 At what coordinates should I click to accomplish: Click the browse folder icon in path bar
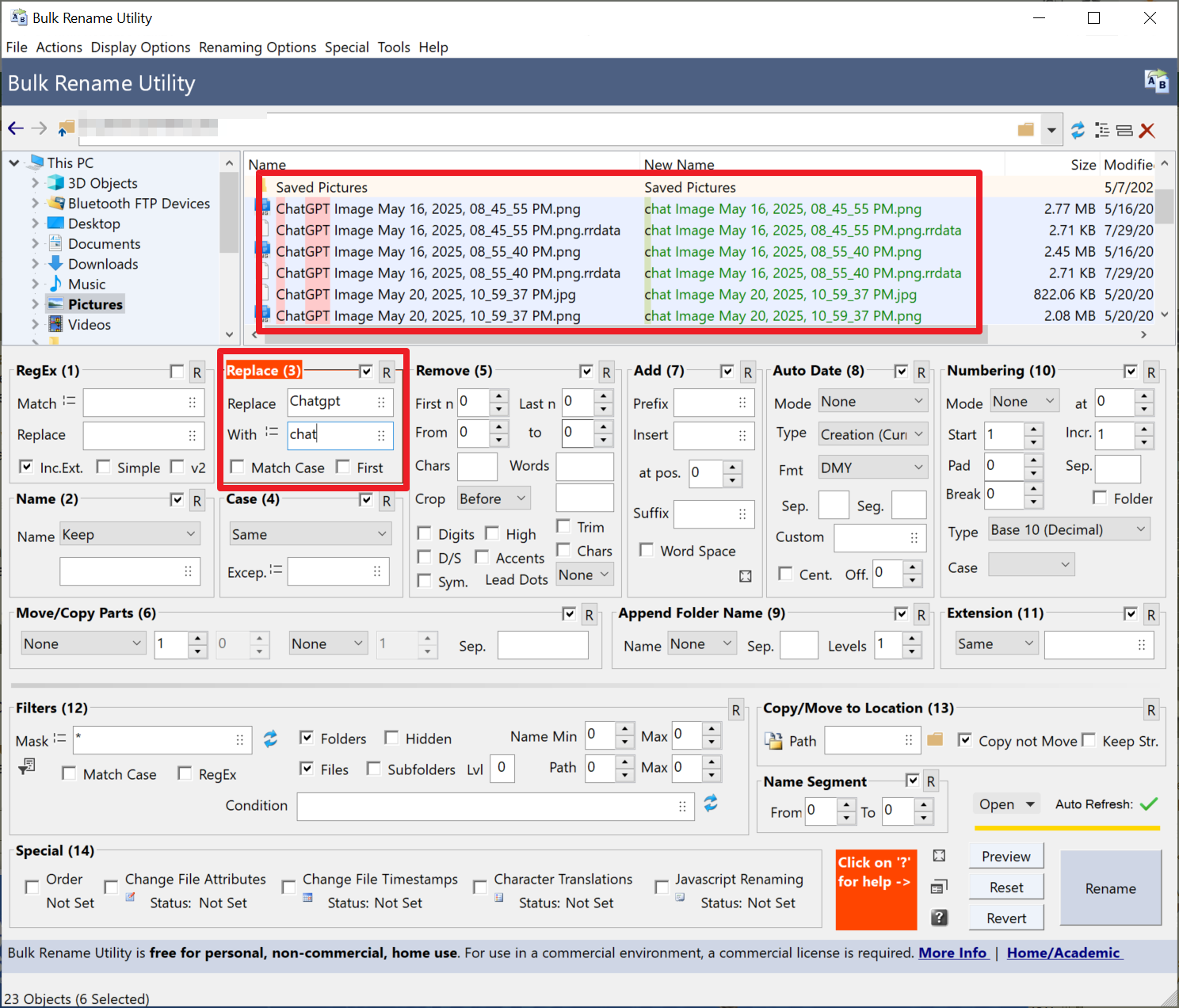click(x=1026, y=129)
